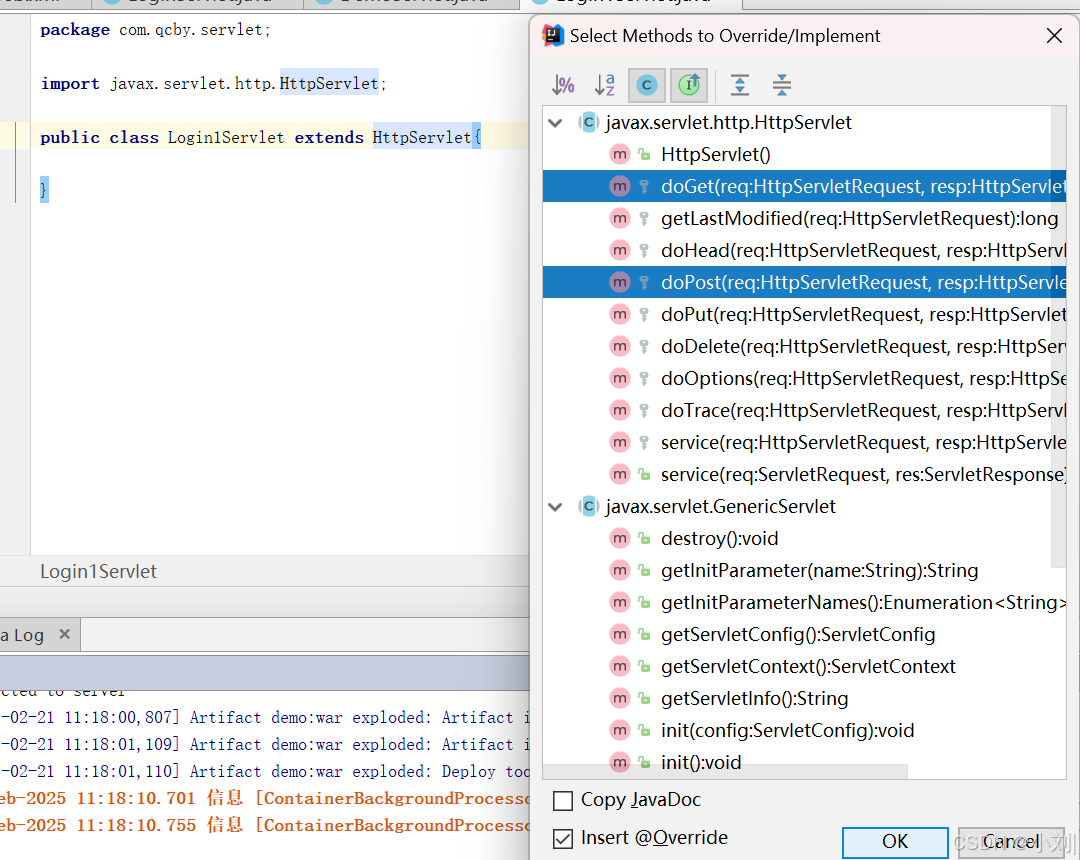Screen dimensions: 1080x860
Task: Click log line with 11:18:10.755
Action: tap(264, 825)
